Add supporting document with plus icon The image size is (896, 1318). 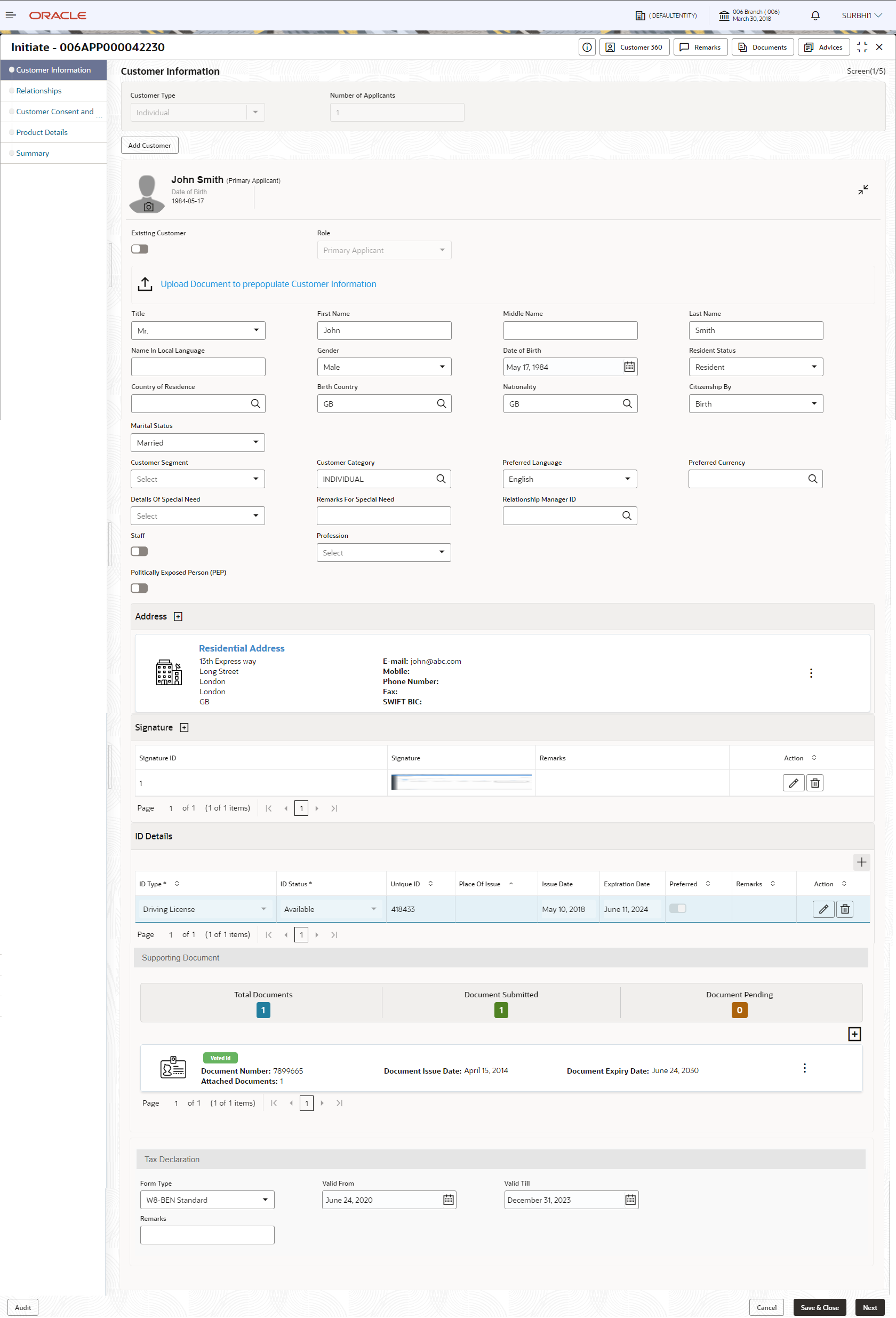pyautogui.click(x=854, y=1034)
